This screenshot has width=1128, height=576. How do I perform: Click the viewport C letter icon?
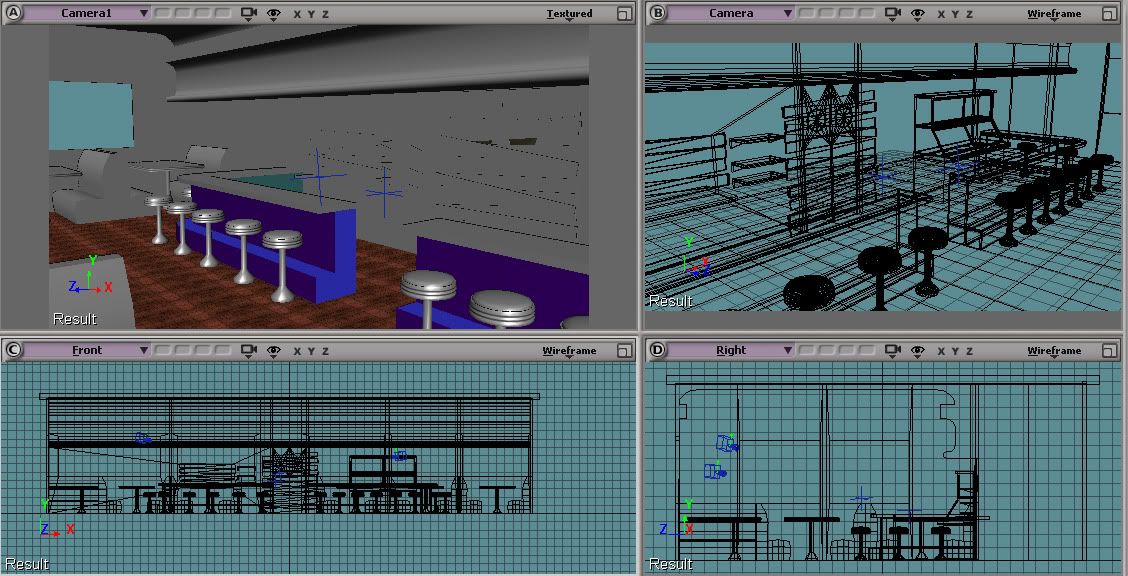point(13,350)
